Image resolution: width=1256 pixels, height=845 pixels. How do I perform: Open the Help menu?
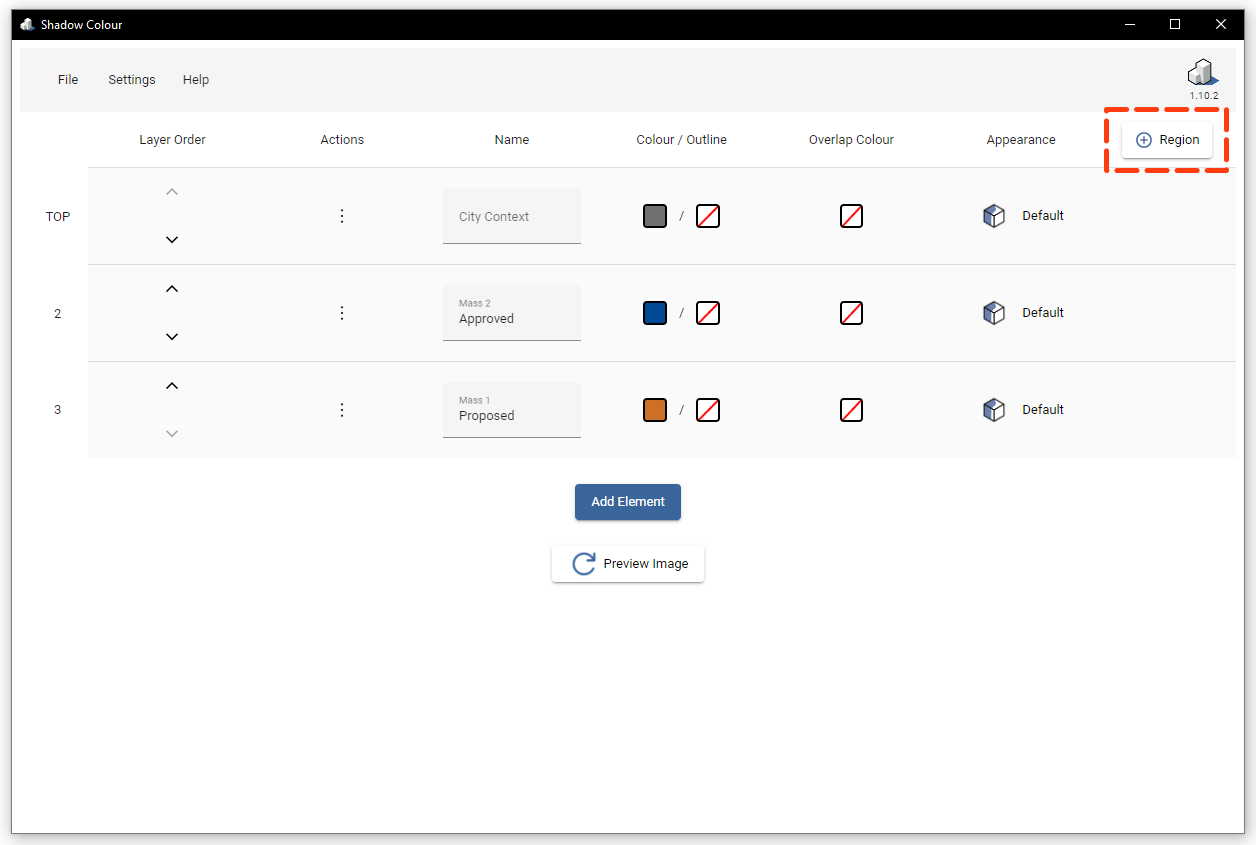coord(196,79)
